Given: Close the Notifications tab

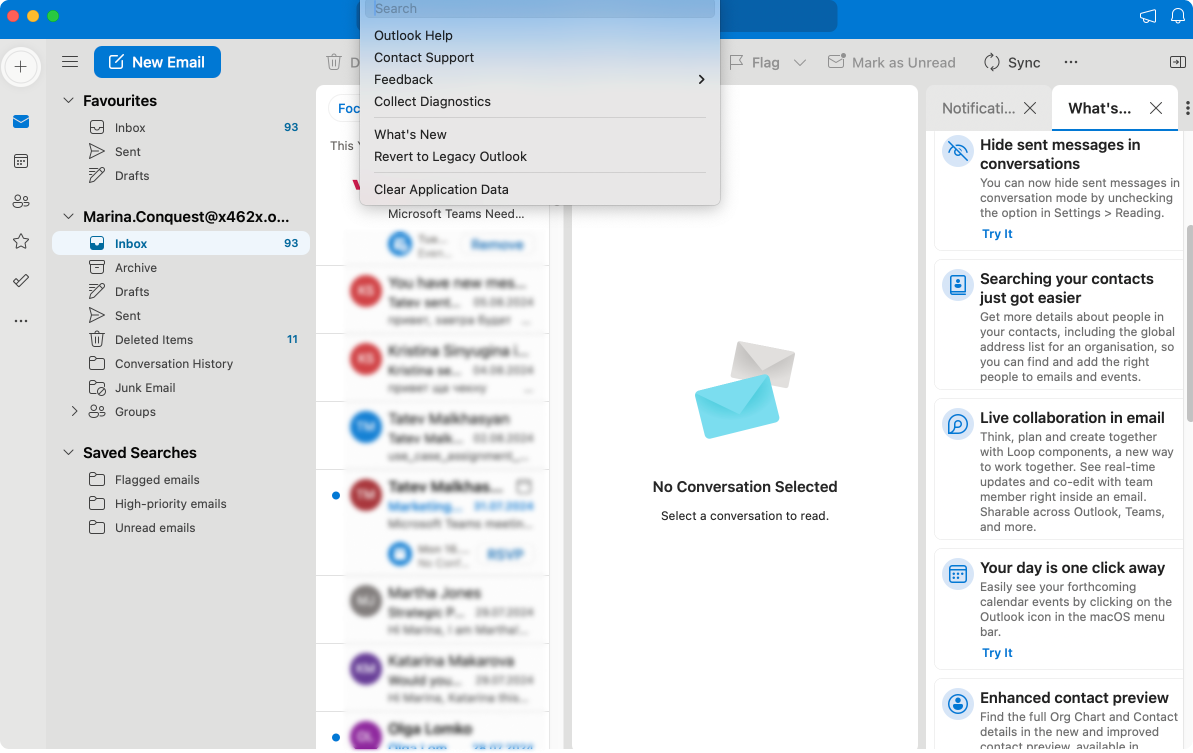Looking at the screenshot, I should (1030, 108).
